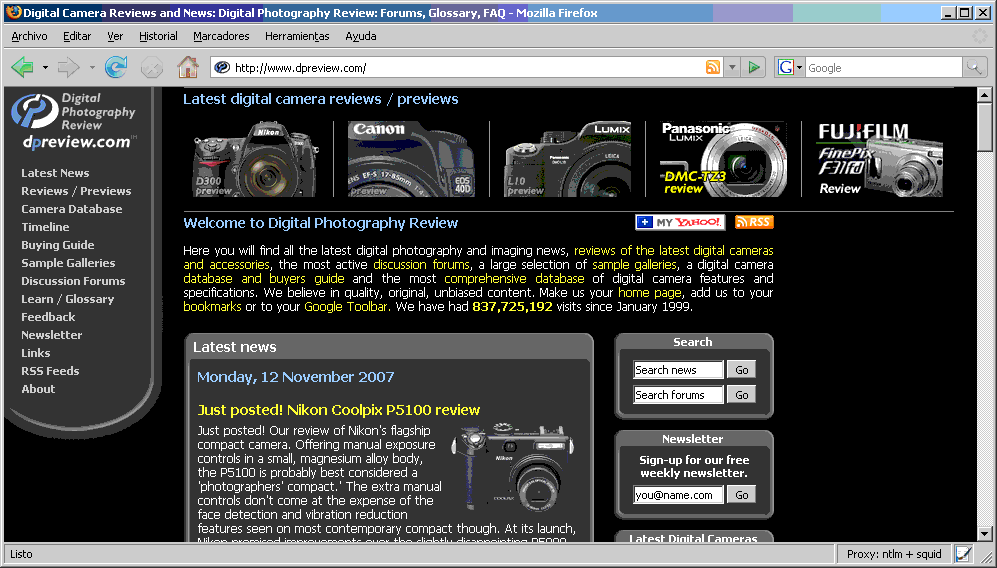Open the Historial menu
The height and width of the screenshot is (568, 997).
click(158, 36)
